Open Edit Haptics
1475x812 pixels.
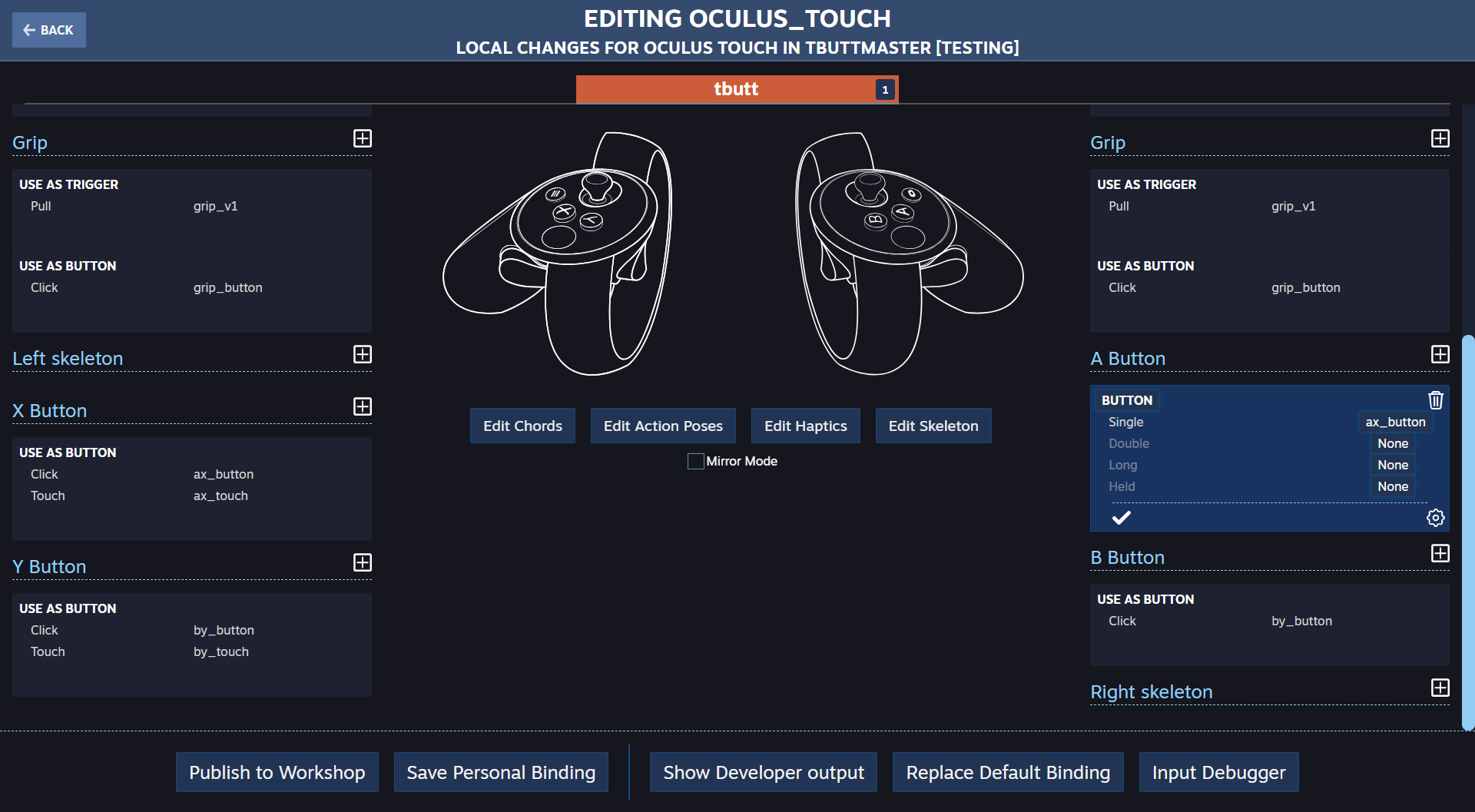pos(805,426)
